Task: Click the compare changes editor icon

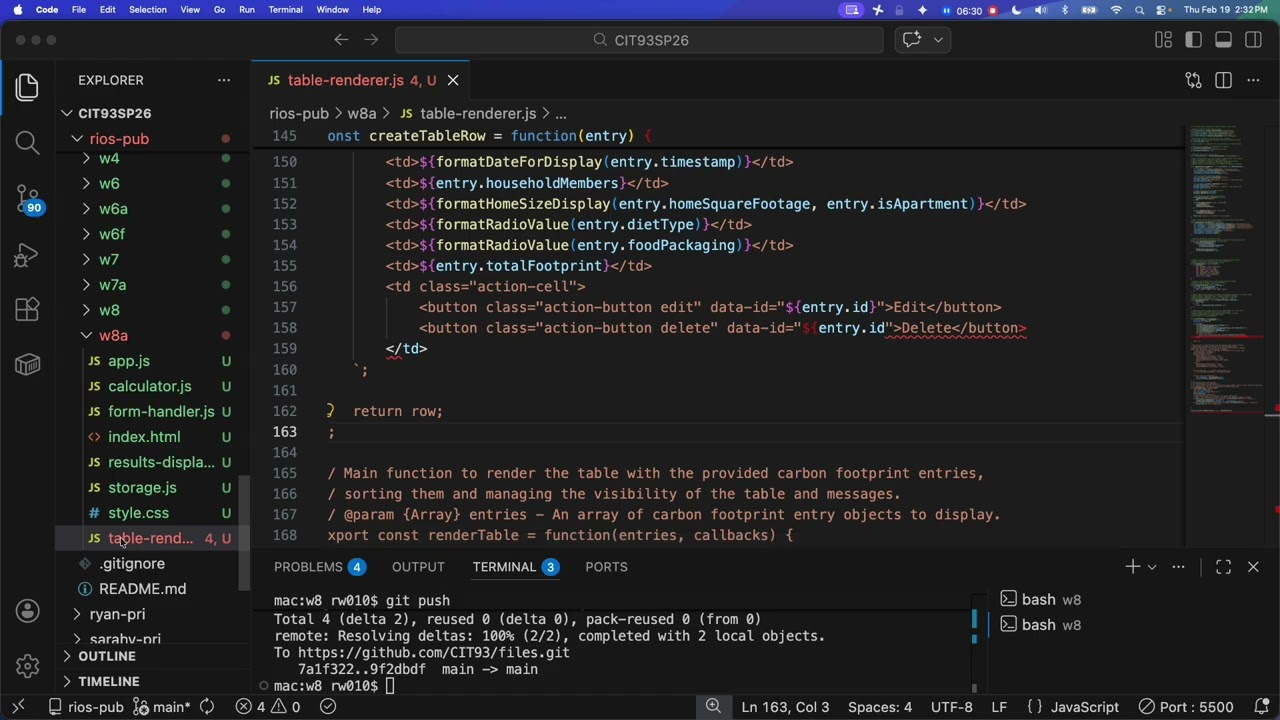Action: point(1193,80)
